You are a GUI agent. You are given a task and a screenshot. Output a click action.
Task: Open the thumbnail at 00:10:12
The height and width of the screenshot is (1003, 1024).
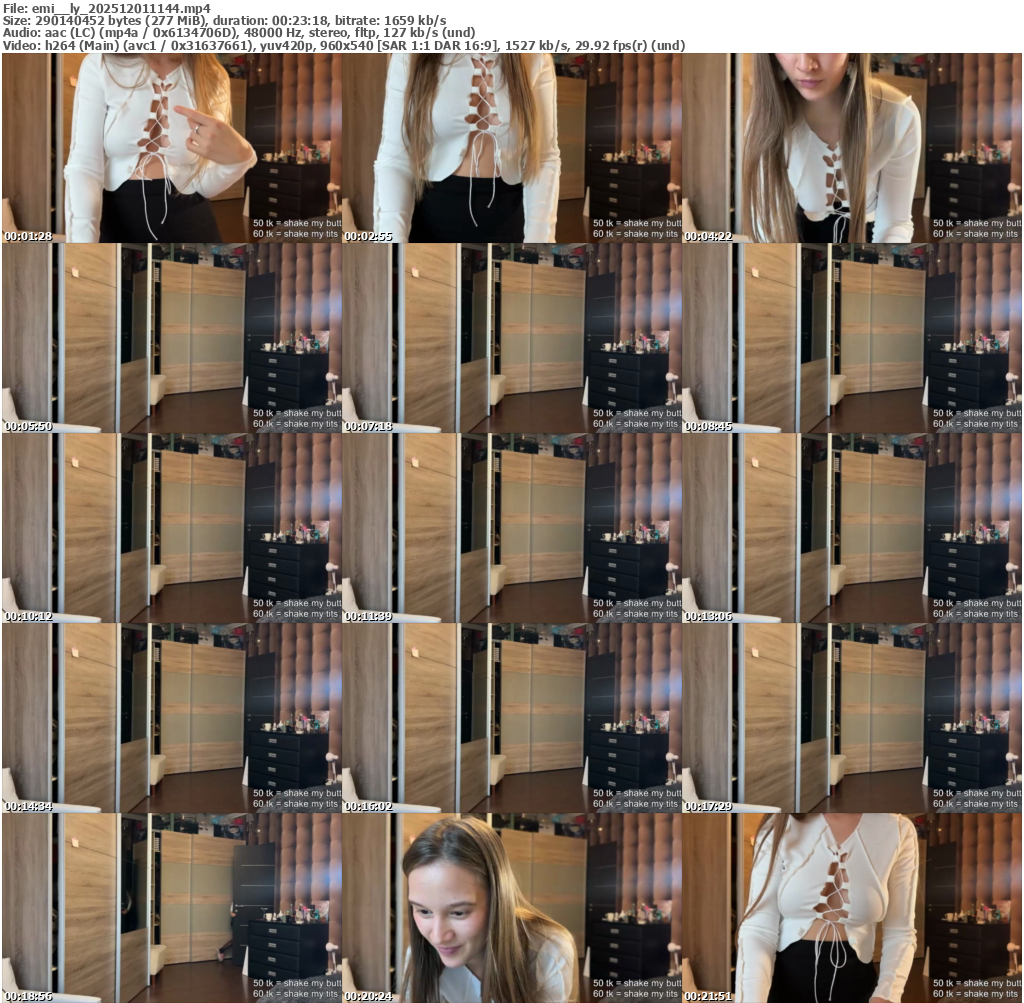[x=171, y=528]
